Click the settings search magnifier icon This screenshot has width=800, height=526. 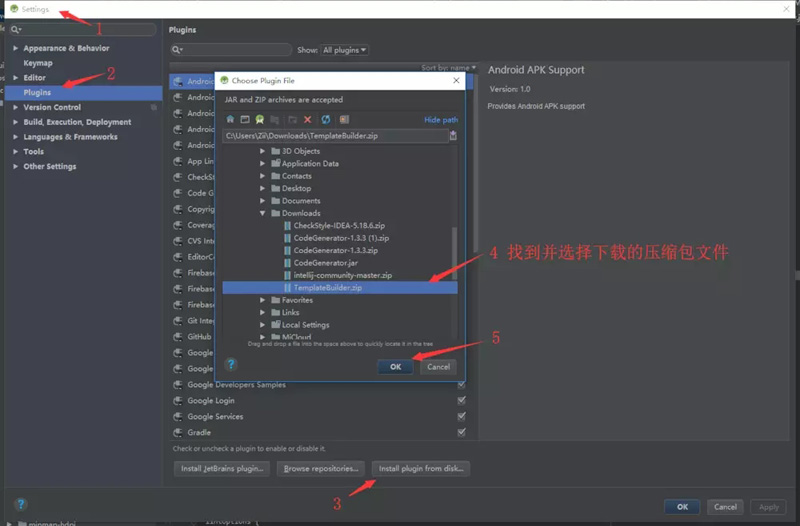16,30
